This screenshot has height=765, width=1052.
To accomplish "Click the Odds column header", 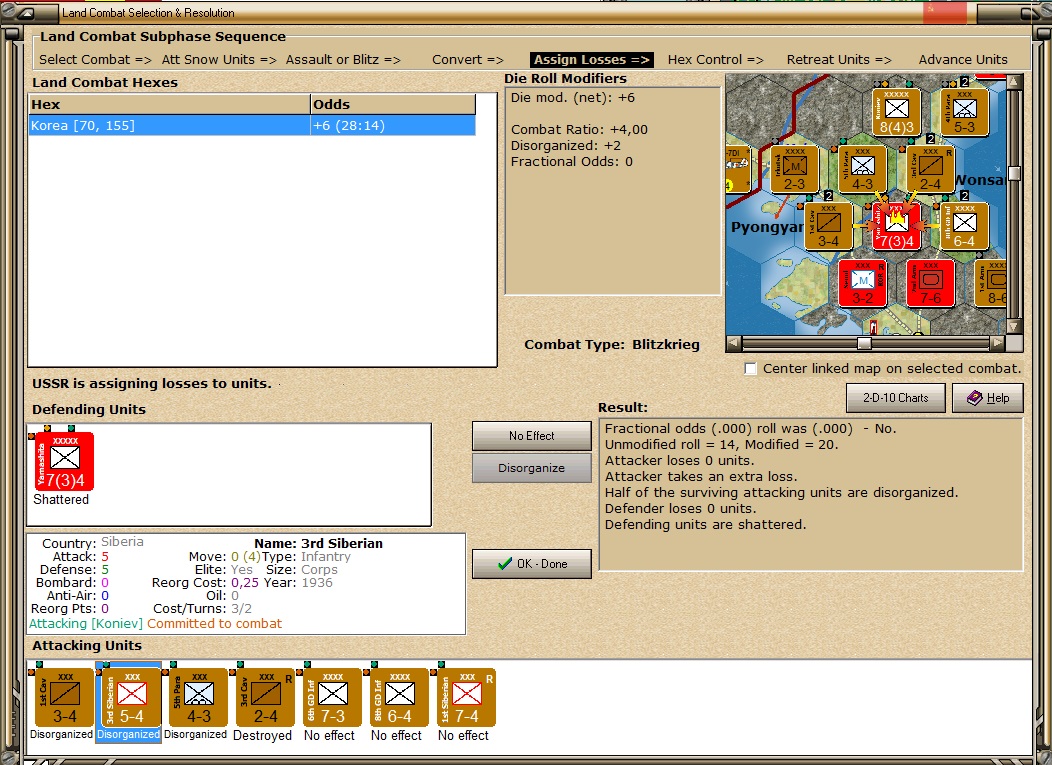I will click(x=393, y=104).
